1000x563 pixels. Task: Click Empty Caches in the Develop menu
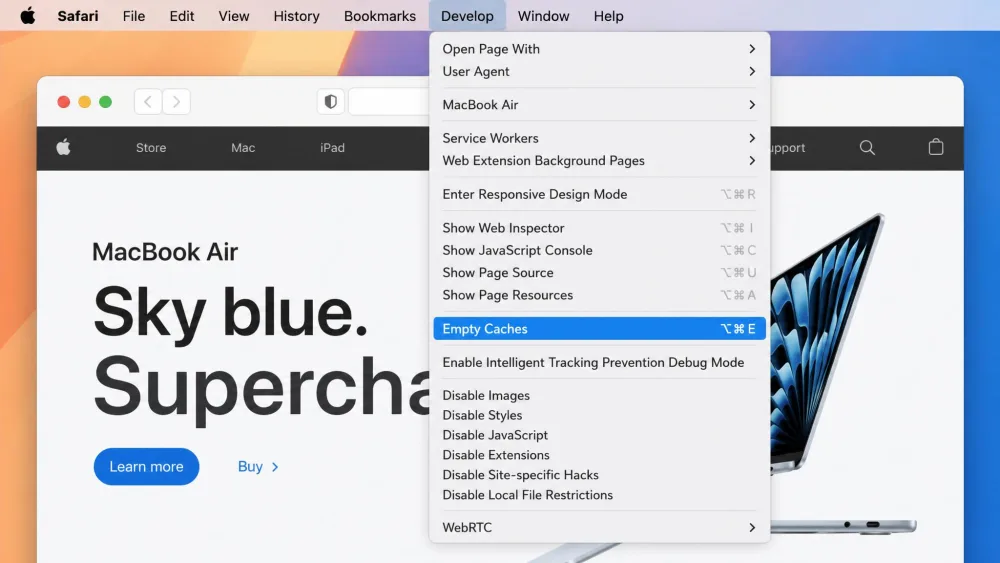click(599, 329)
